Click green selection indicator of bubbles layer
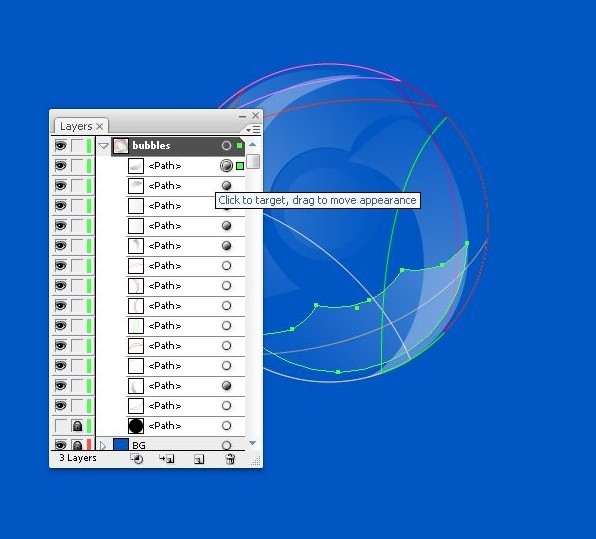Image resolution: width=596 pixels, height=539 pixels. click(239, 146)
